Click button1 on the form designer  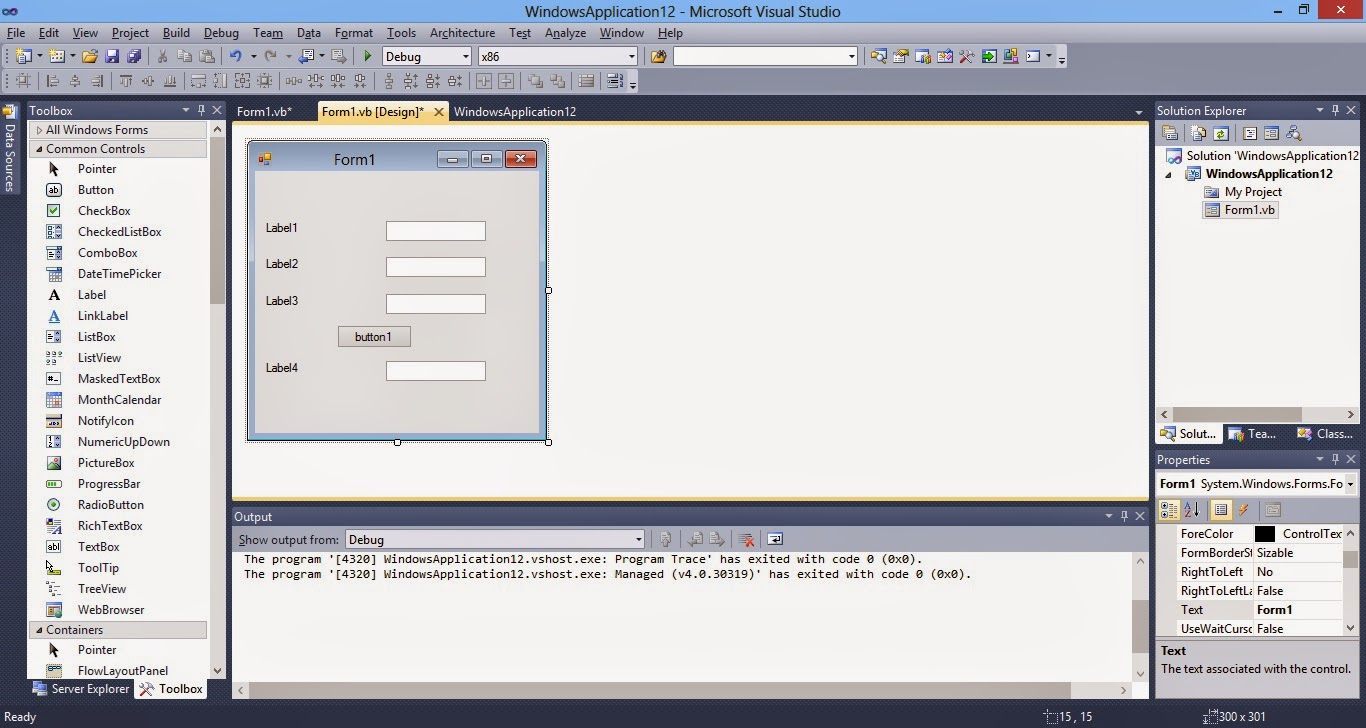click(x=374, y=337)
